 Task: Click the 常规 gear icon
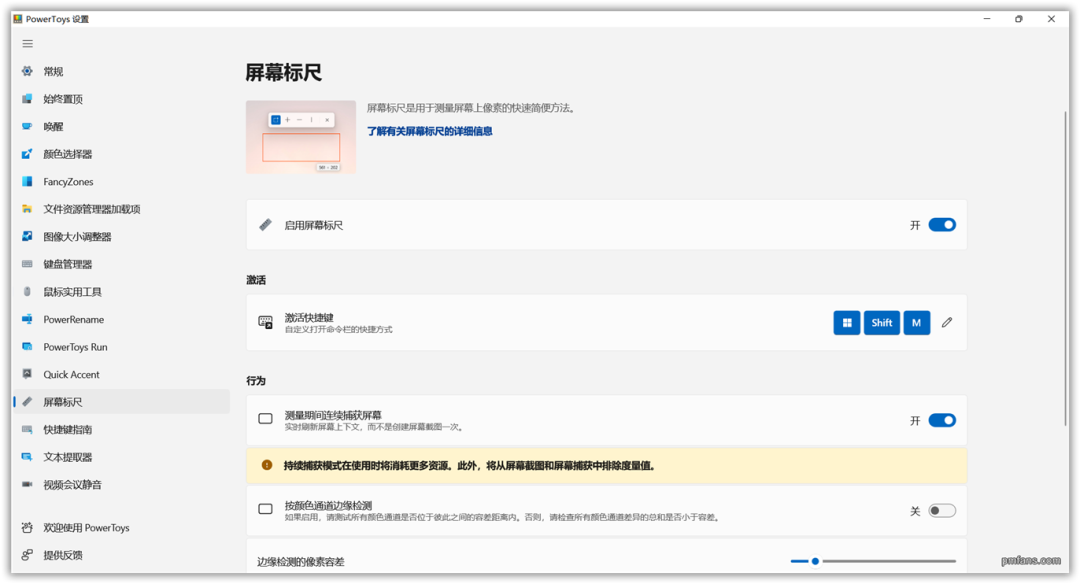tap(27, 71)
